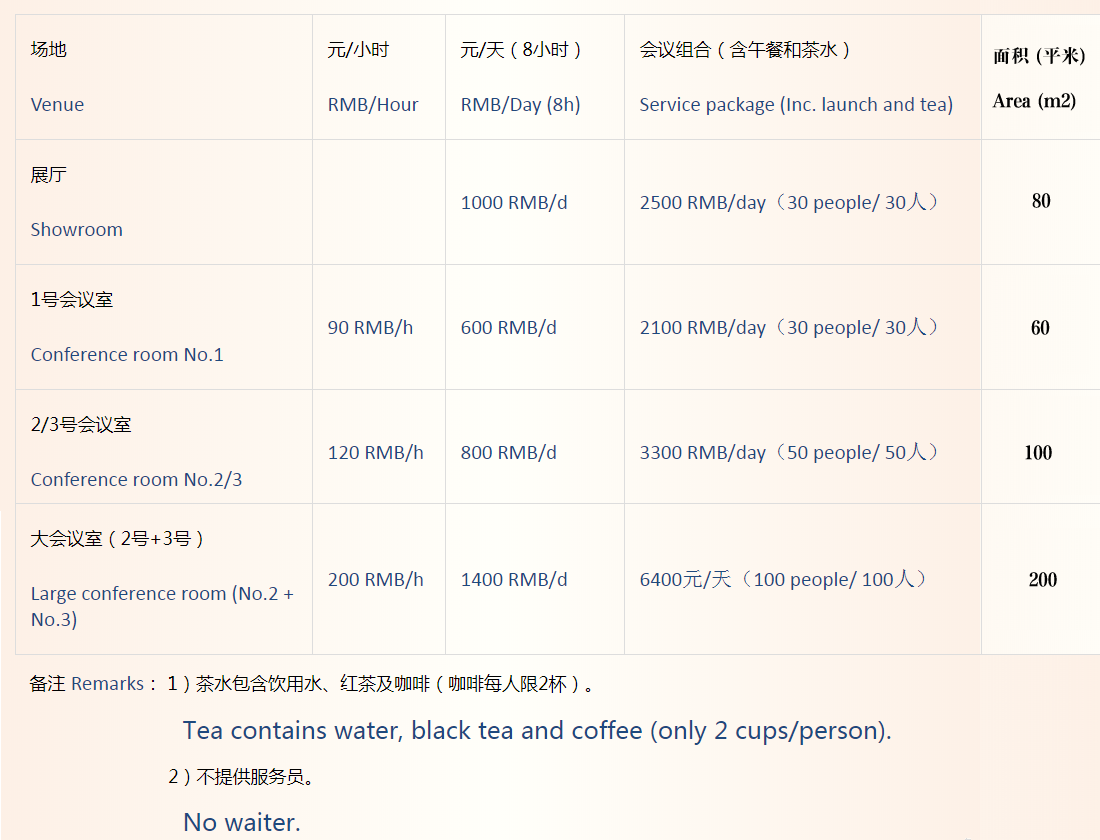
Task: Click the area value 80
Action: (x=1041, y=201)
